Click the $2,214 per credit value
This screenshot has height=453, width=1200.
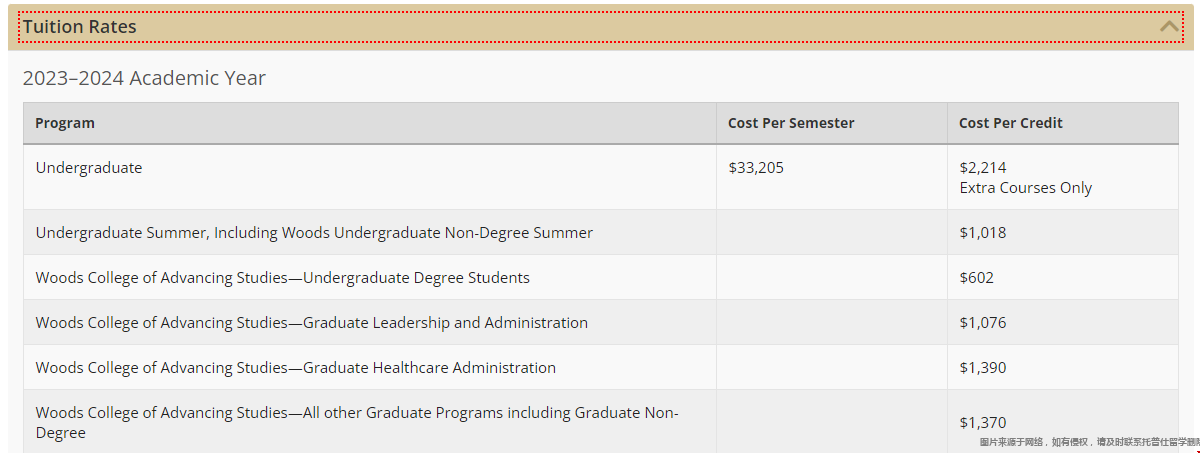coord(983,168)
